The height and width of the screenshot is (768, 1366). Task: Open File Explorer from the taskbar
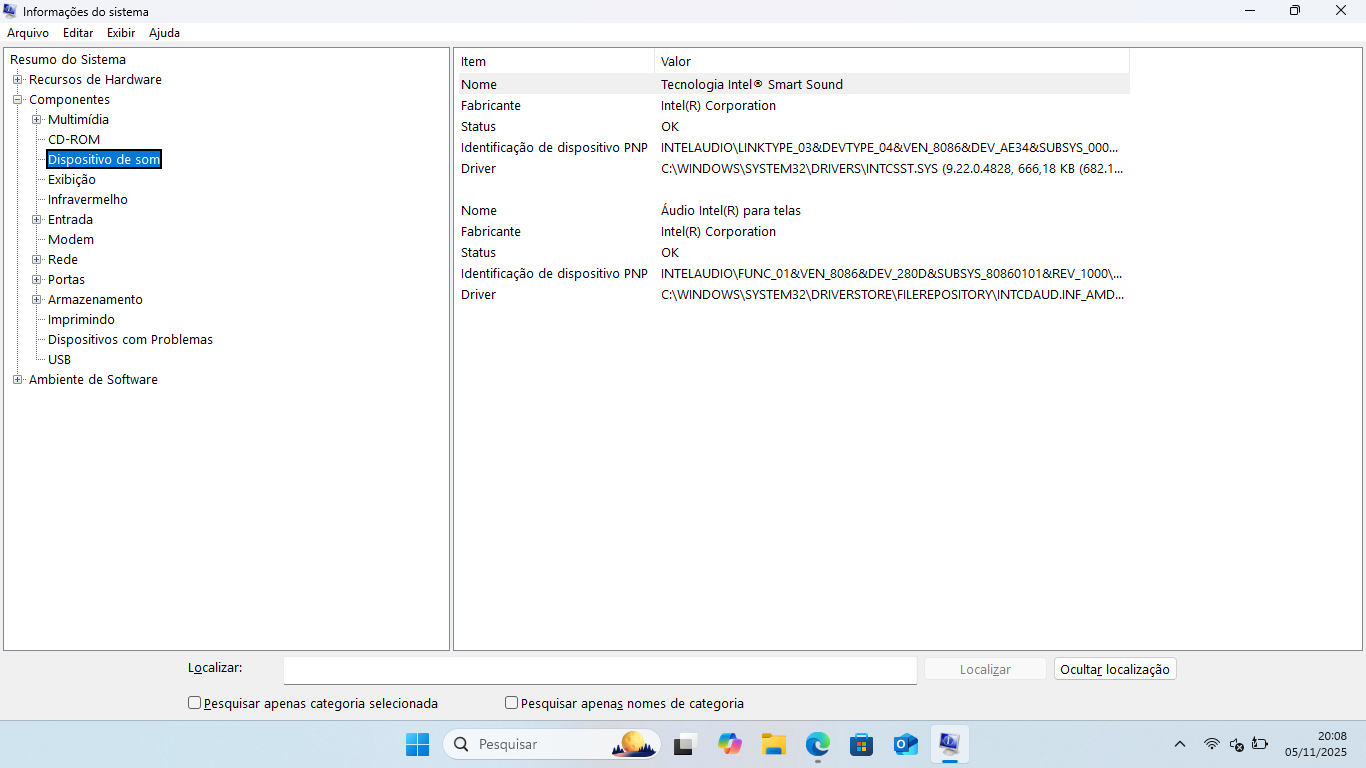(x=773, y=744)
